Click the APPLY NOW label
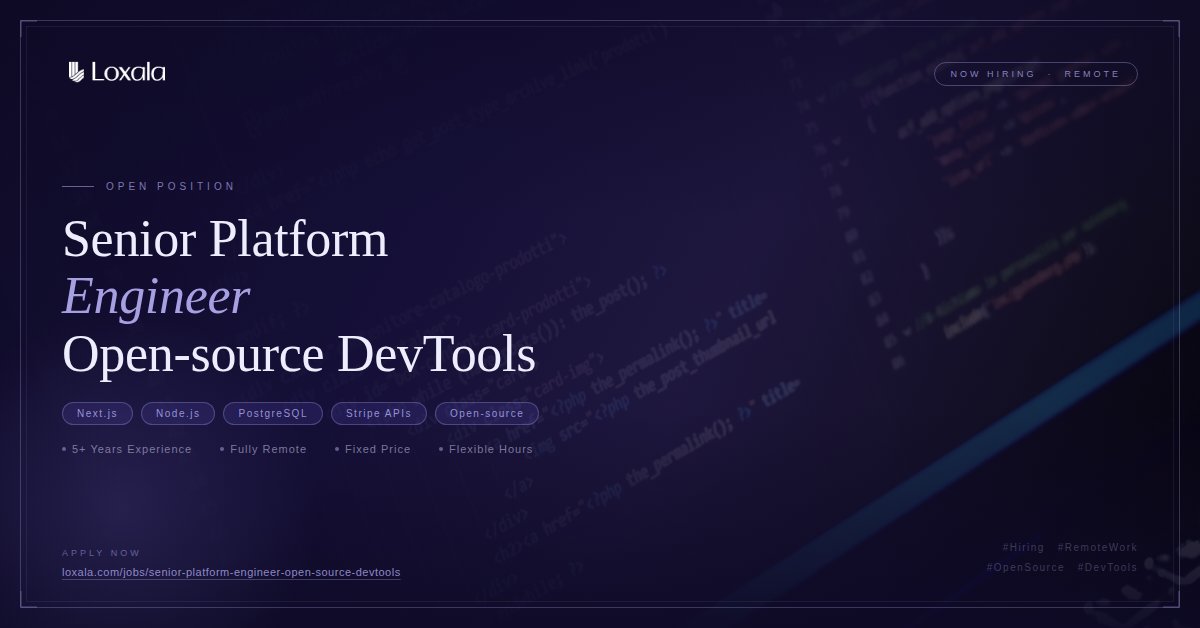 click(x=101, y=553)
